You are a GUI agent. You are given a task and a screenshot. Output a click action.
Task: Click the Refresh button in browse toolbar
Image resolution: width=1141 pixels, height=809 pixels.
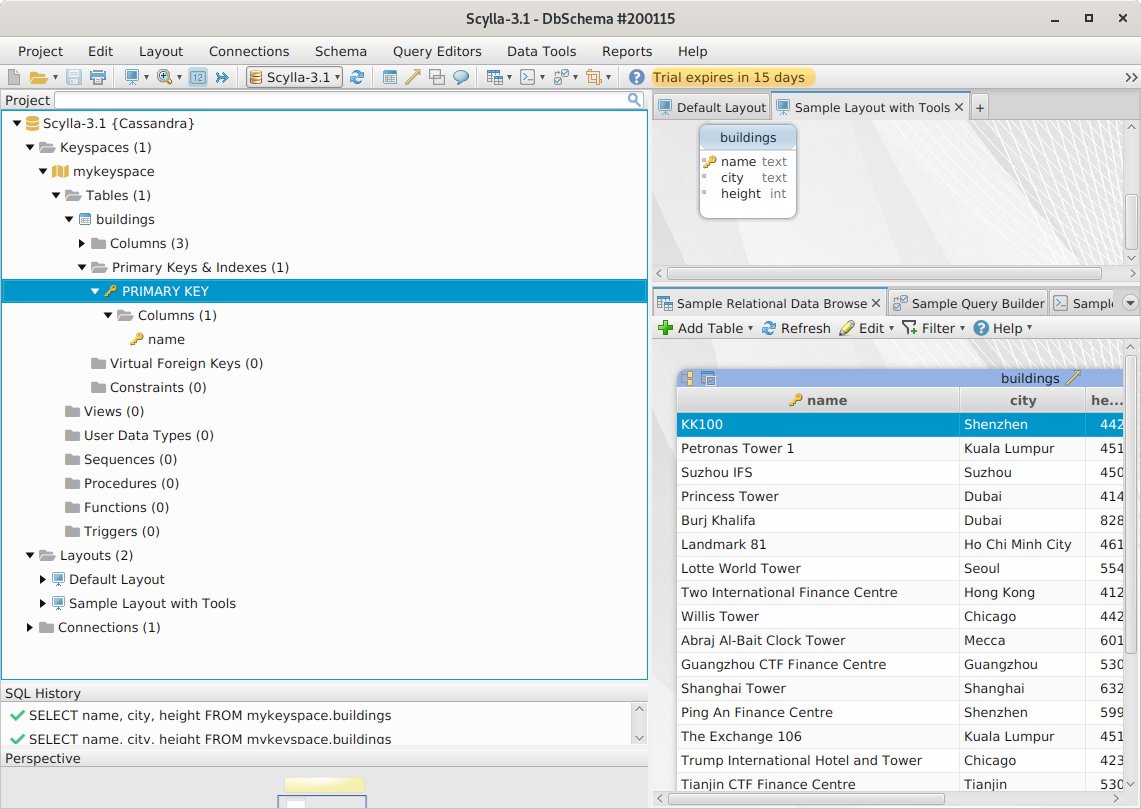pos(796,328)
